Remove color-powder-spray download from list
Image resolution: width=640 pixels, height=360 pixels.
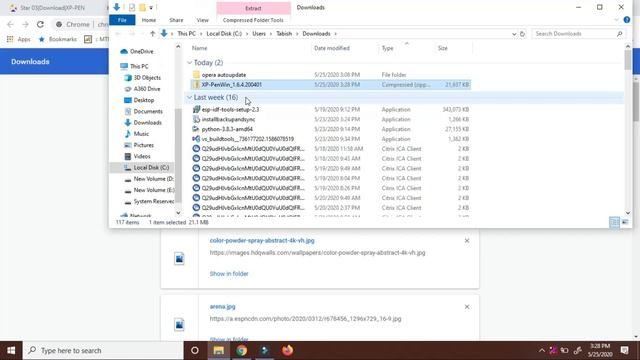(467, 241)
